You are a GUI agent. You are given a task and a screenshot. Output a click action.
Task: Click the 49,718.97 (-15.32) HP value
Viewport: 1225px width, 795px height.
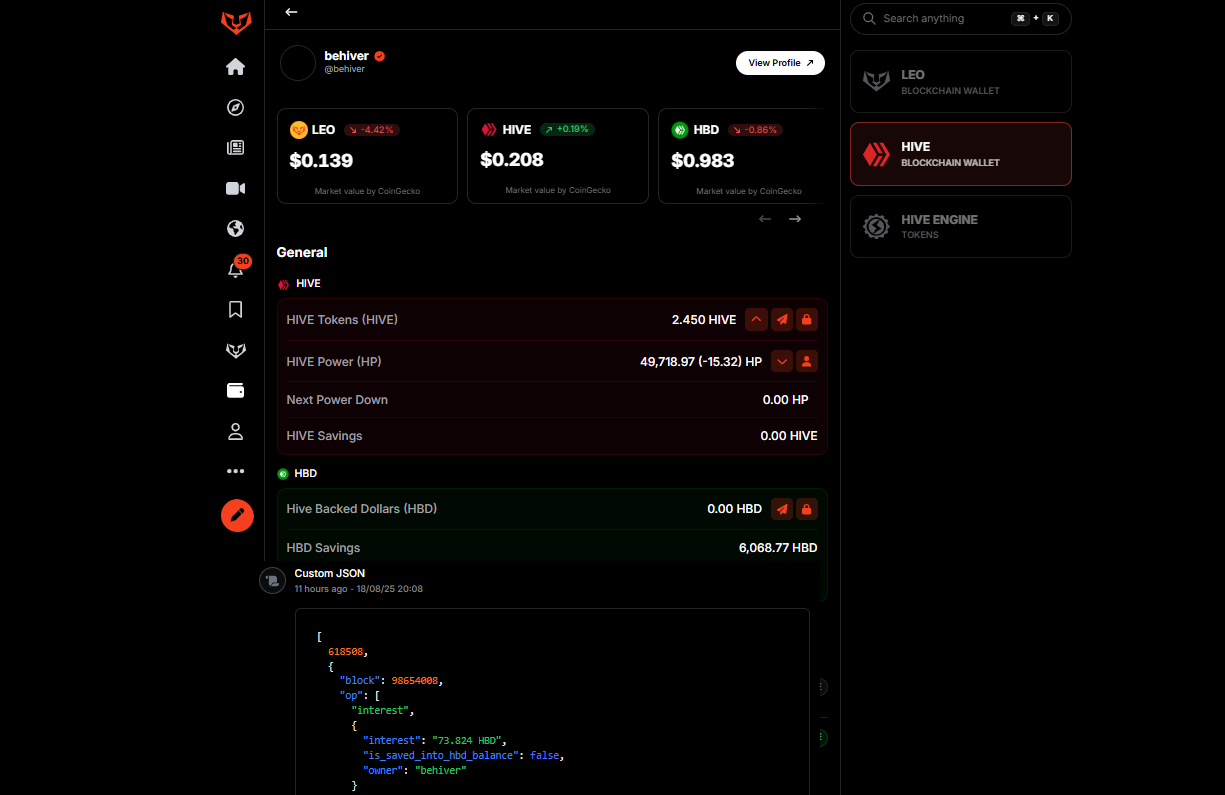tap(701, 361)
